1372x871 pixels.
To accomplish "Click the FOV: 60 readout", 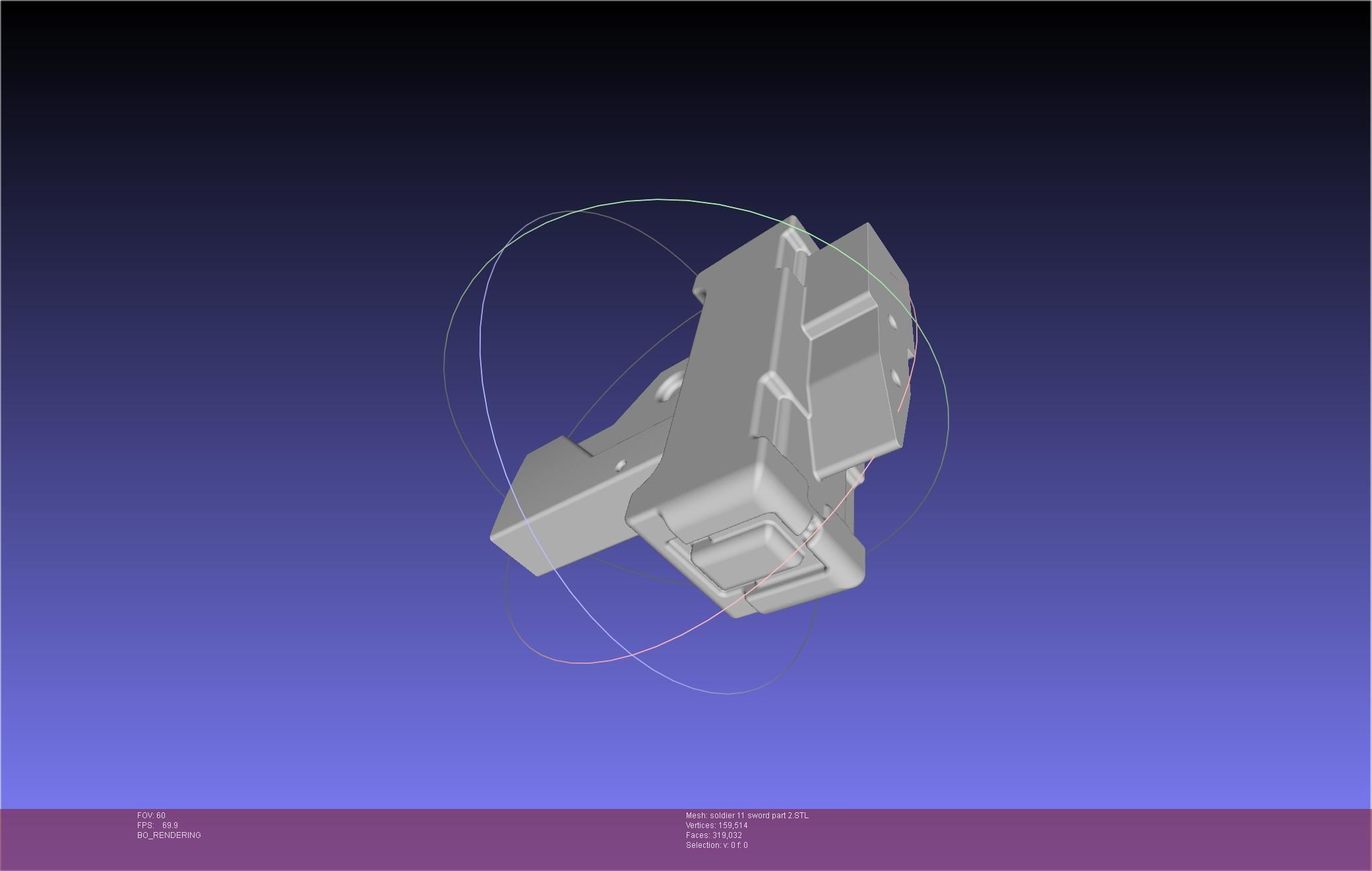I will [x=151, y=816].
